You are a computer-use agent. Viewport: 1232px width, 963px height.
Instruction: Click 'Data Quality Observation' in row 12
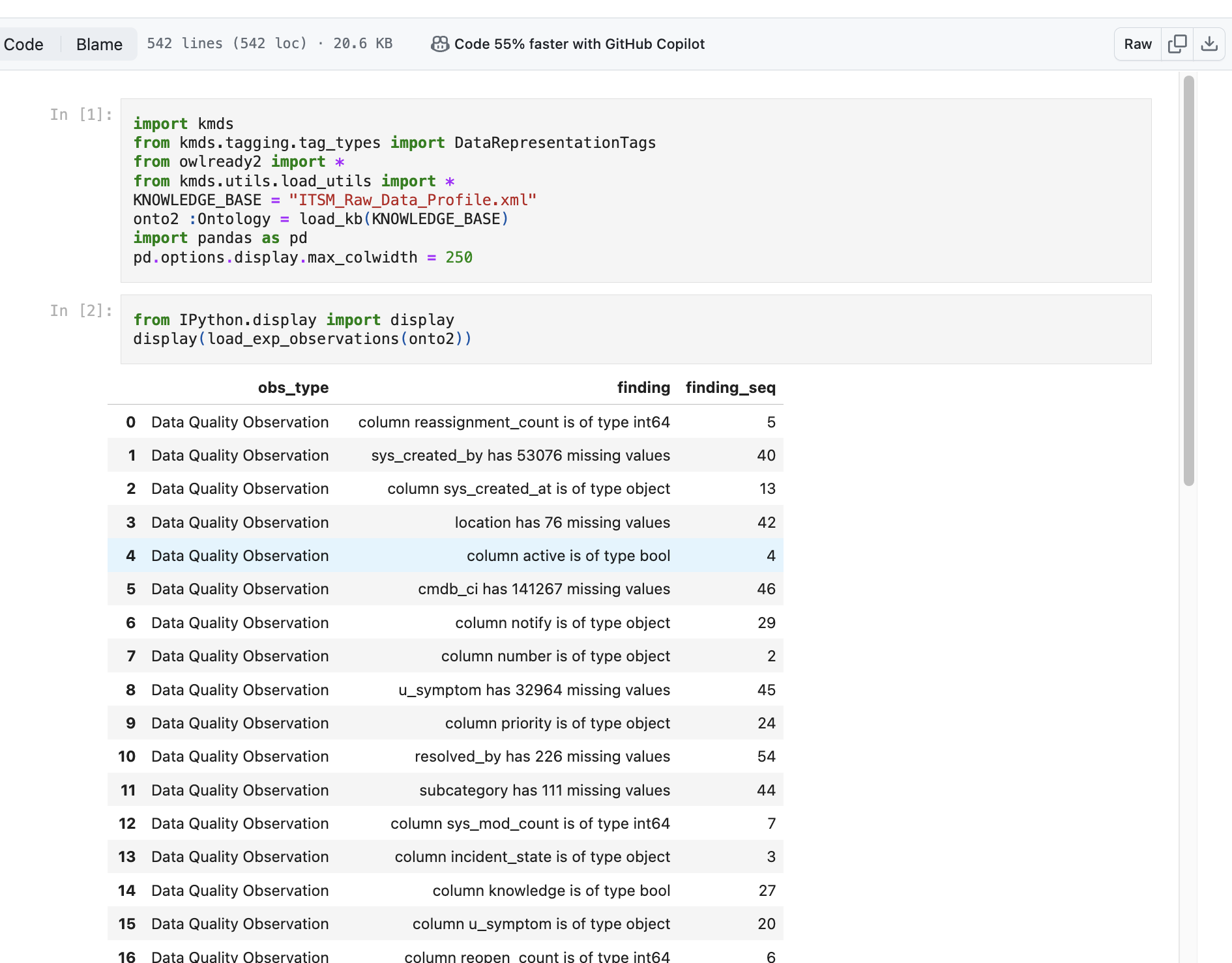coord(240,824)
